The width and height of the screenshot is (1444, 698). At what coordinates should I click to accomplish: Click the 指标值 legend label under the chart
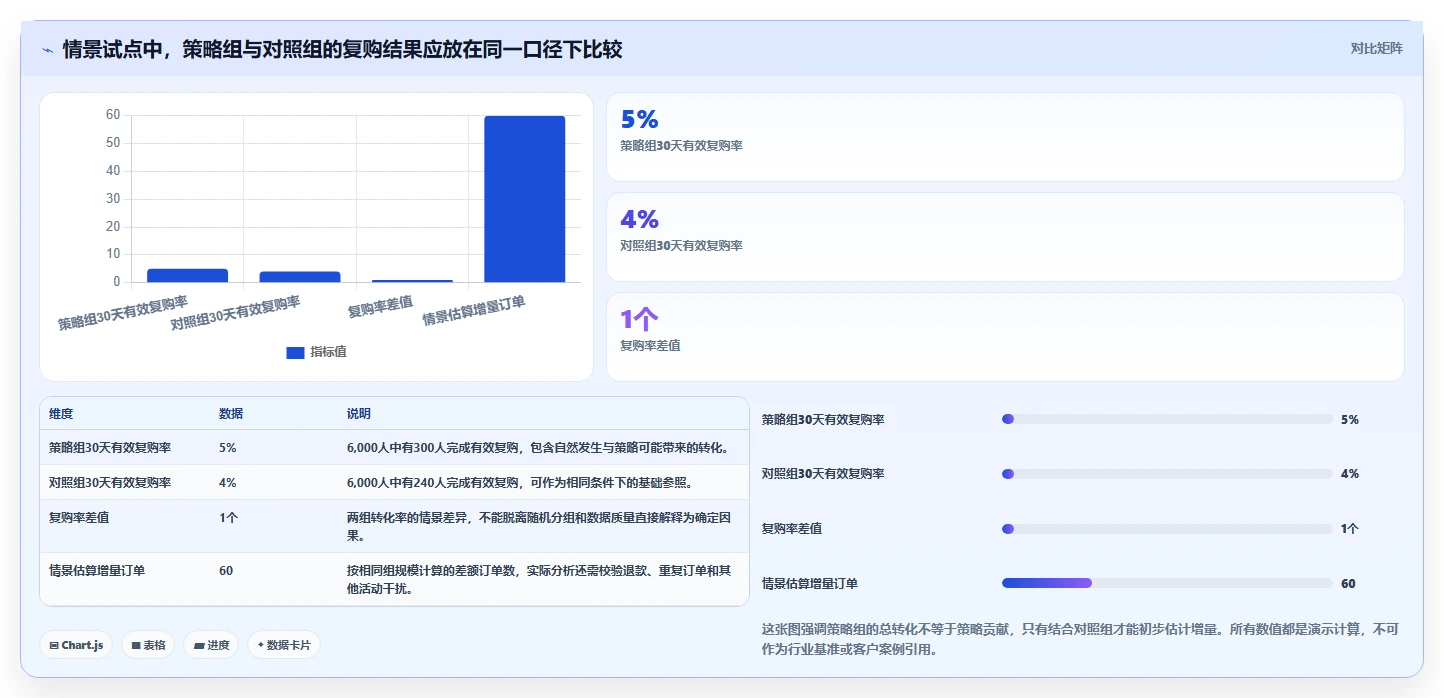coord(328,353)
